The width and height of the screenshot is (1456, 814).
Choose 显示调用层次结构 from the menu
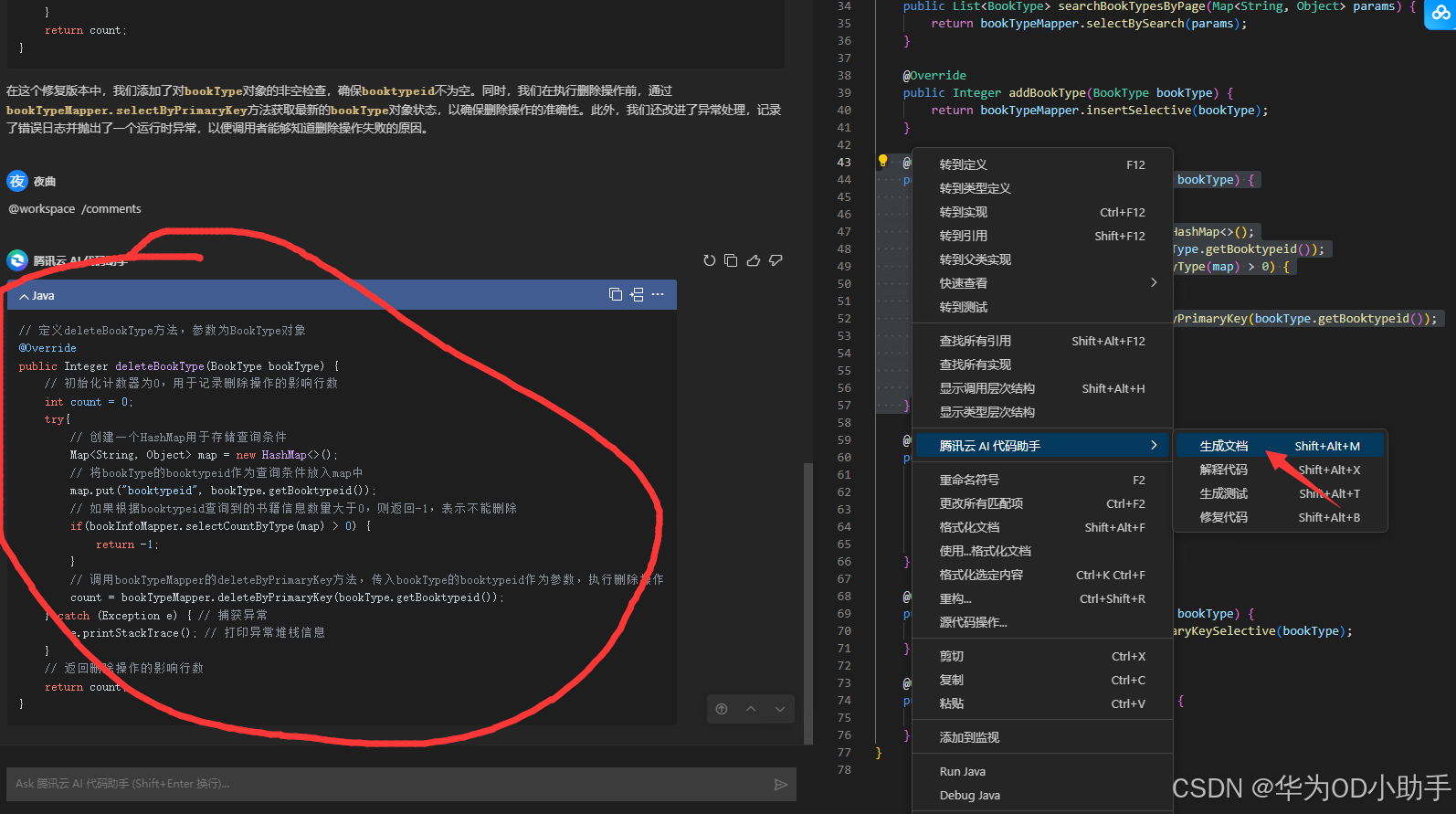tap(1042, 388)
